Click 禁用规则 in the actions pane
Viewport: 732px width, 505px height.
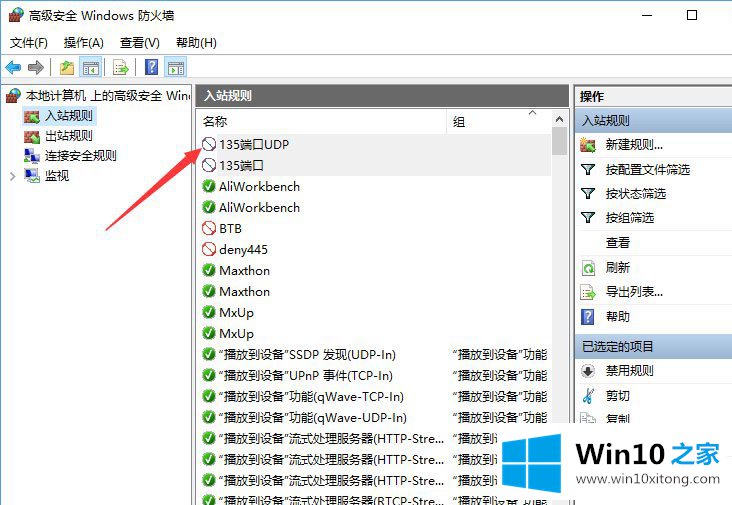pyautogui.click(x=630, y=370)
